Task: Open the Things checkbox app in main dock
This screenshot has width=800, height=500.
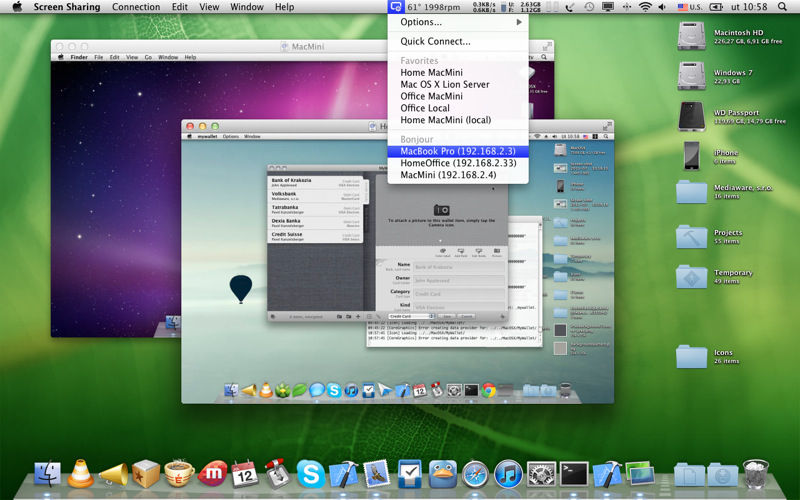Action: coord(409,474)
